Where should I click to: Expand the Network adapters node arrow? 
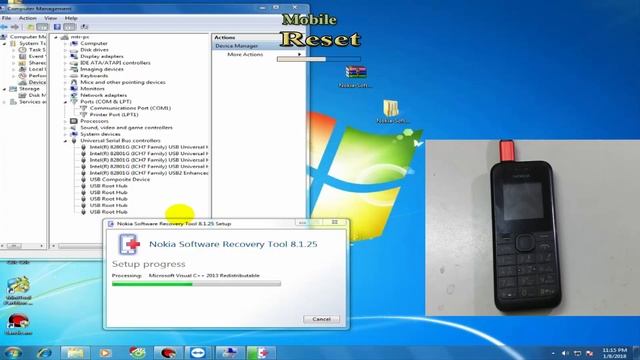[65, 95]
